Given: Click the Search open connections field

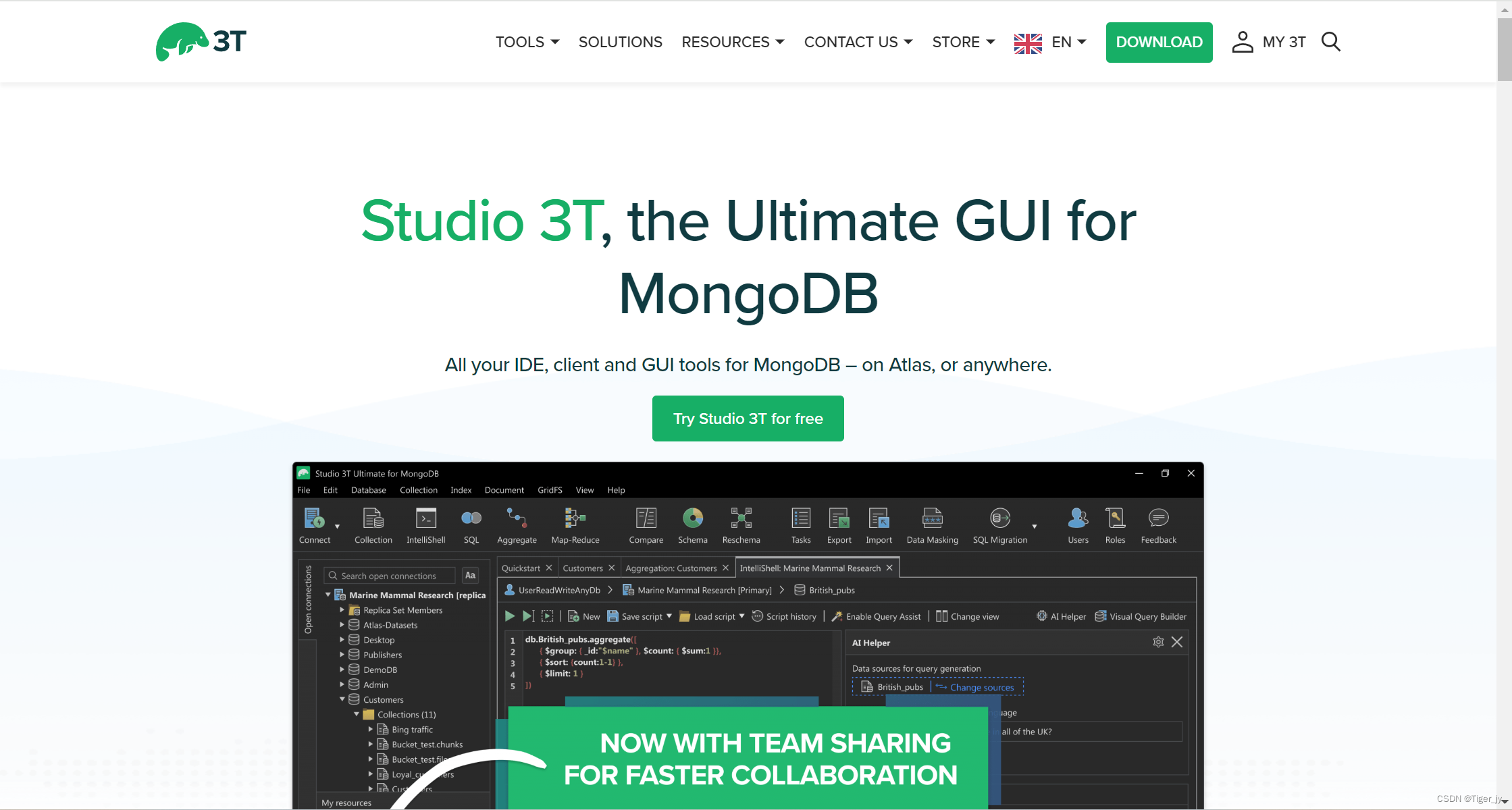Looking at the screenshot, I should pos(389,576).
